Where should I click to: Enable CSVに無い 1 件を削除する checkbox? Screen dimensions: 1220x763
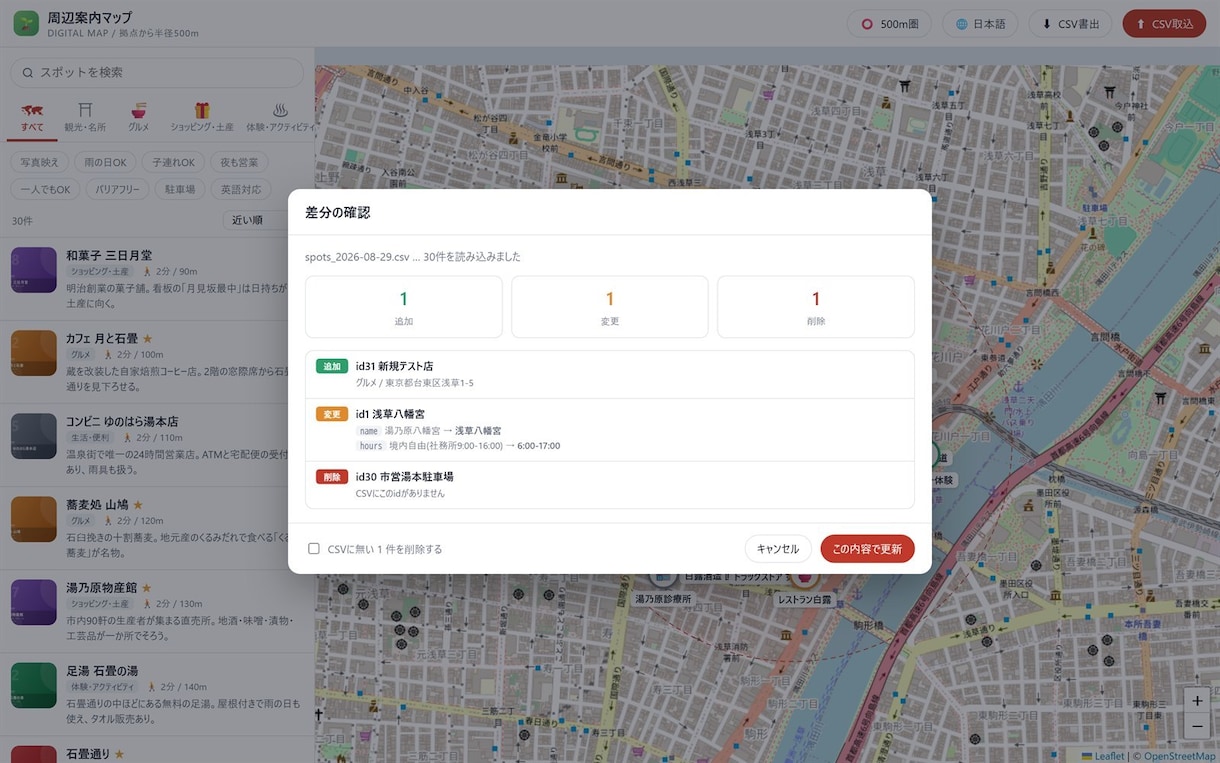click(314, 549)
